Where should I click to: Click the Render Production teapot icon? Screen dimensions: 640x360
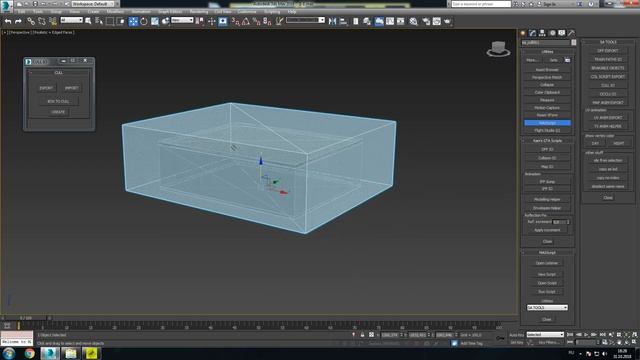[448, 21]
